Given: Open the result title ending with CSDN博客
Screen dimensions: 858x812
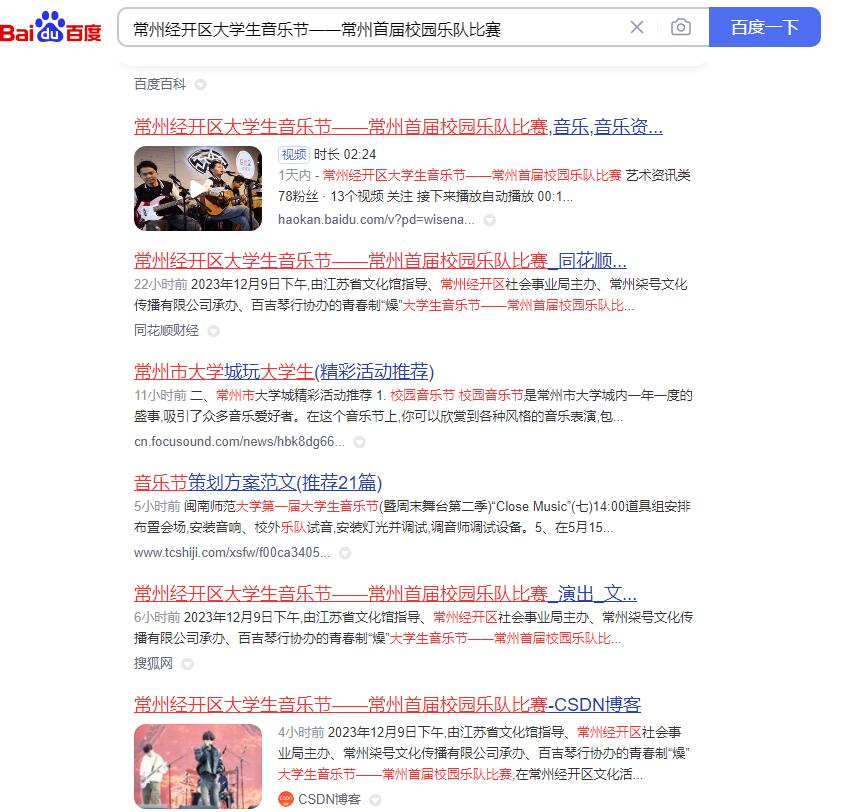Looking at the screenshot, I should (x=387, y=705).
